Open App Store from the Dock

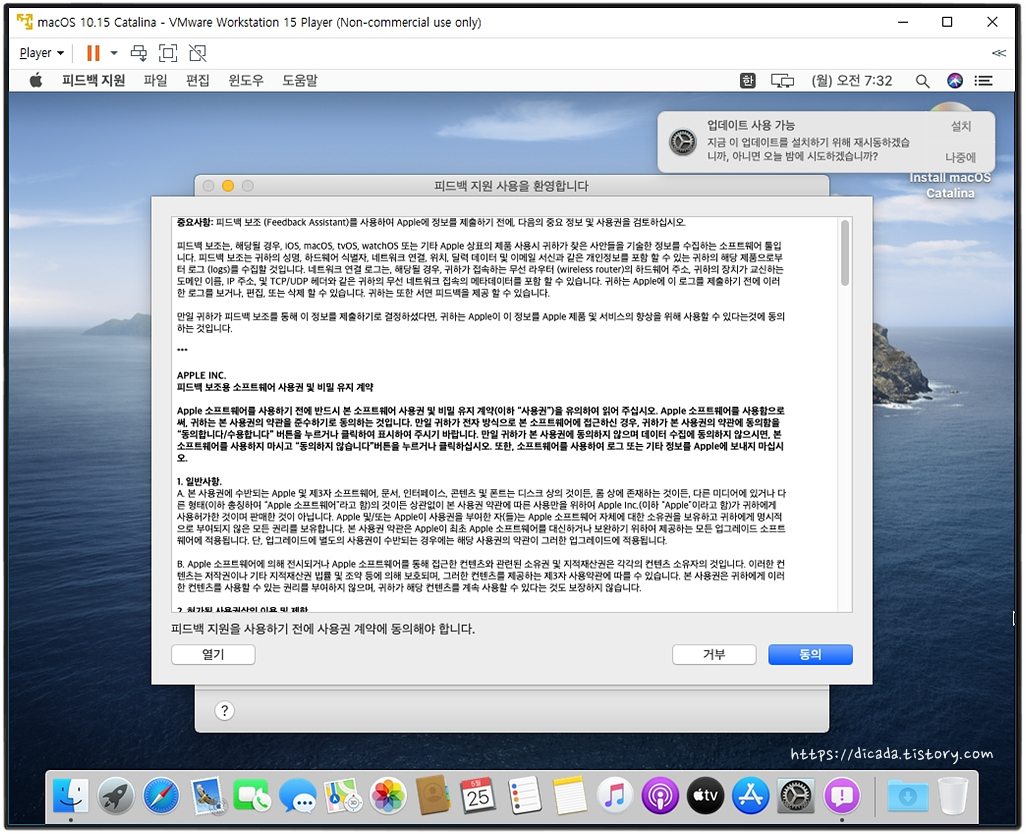click(x=751, y=795)
